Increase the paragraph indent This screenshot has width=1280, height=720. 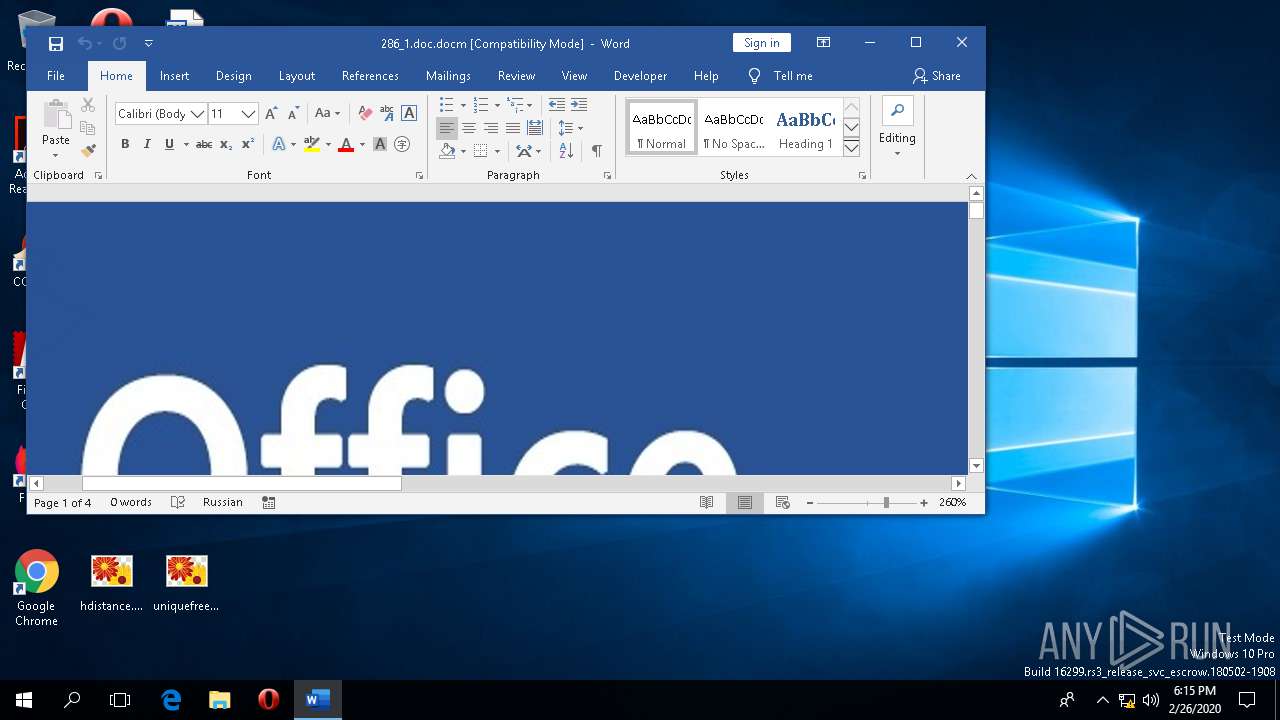[579, 105]
